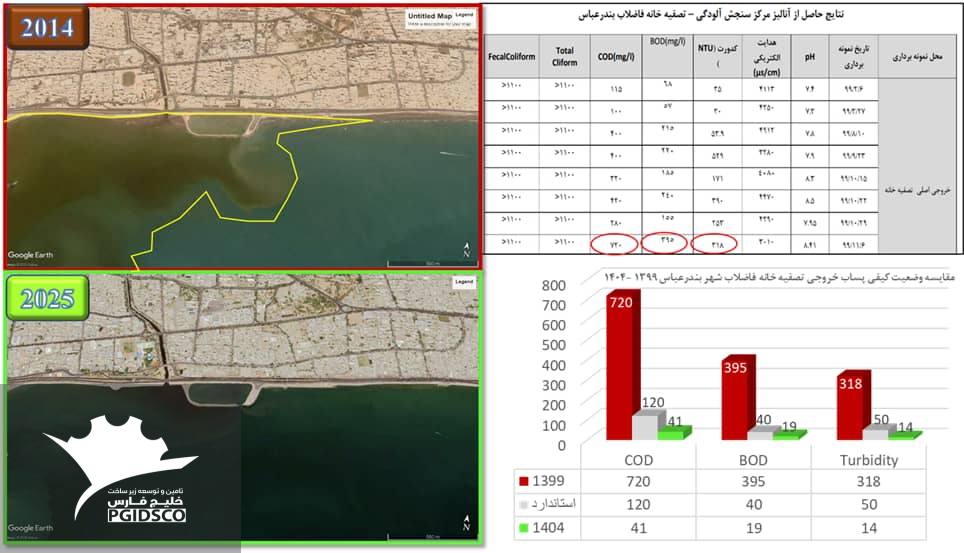Click the red COD bar labeled 720
This screenshot has height=553, width=964.
click(621, 367)
